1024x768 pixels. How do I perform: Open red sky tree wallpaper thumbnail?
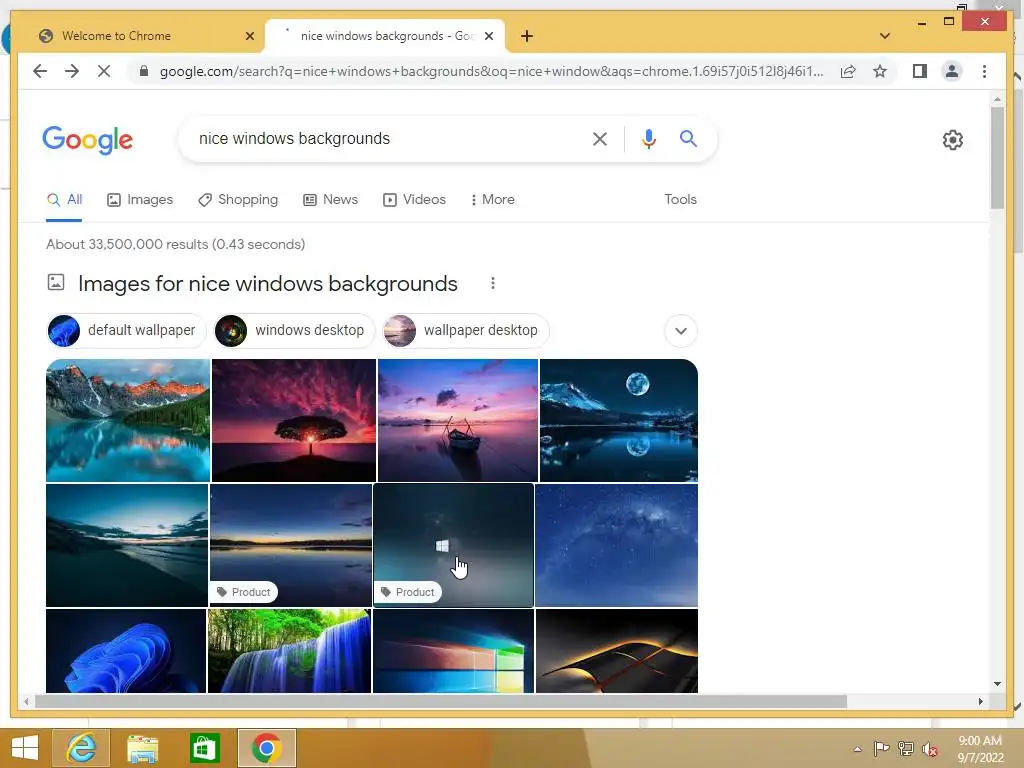(x=294, y=421)
